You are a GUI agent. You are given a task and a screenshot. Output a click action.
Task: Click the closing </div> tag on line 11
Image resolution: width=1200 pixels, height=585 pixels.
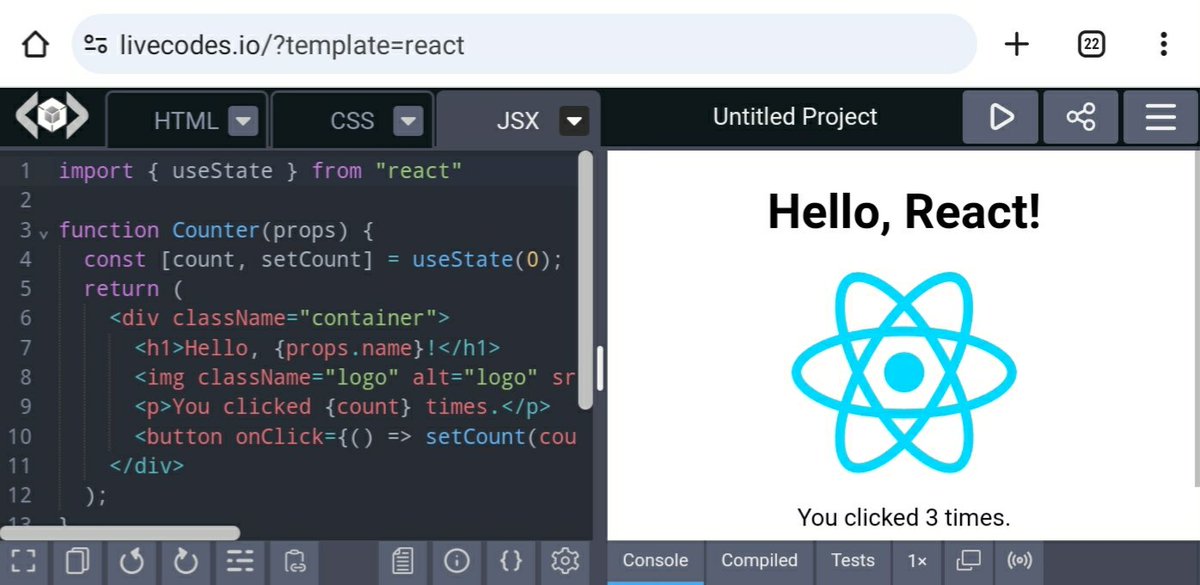147,466
